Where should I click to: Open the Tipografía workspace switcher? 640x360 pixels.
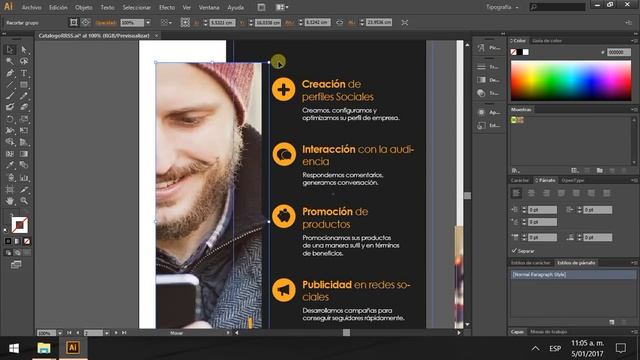coord(502,7)
